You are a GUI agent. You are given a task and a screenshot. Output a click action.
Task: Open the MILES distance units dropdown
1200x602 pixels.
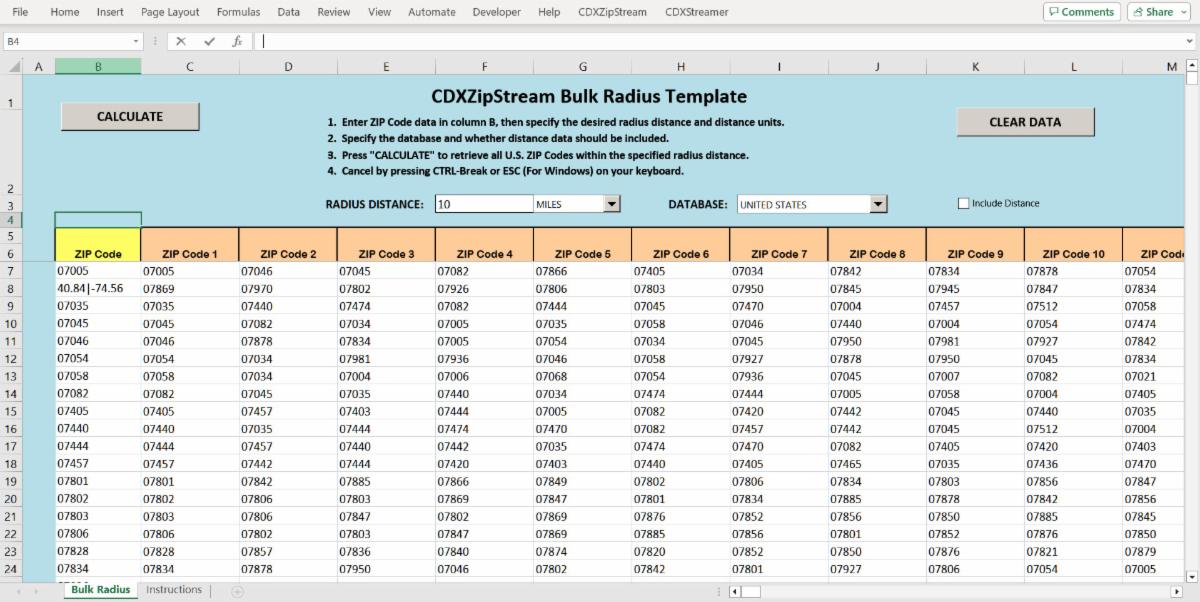click(612, 204)
